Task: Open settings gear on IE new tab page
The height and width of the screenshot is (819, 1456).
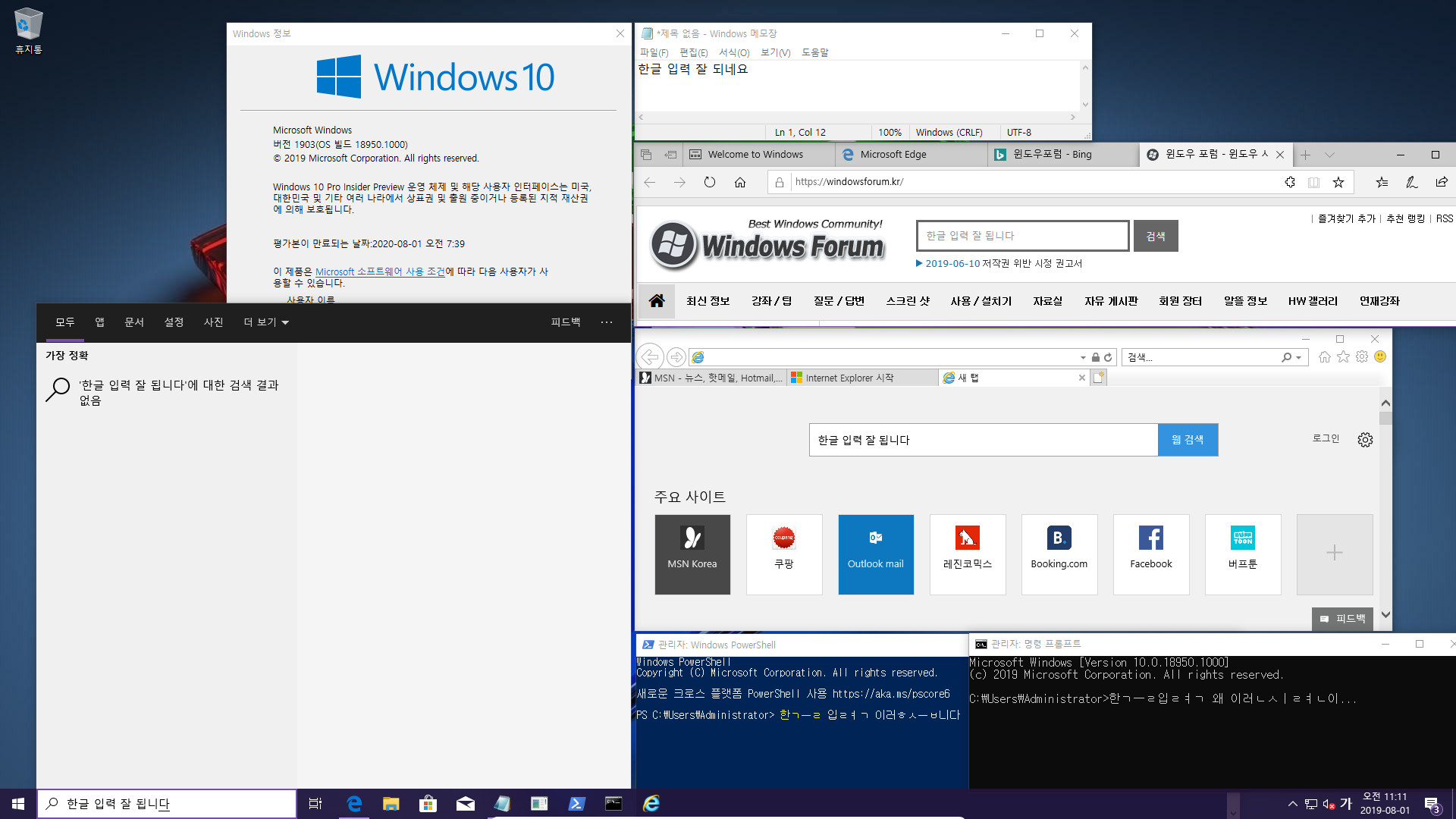Action: pyautogui.click(x=1365, y=440)
